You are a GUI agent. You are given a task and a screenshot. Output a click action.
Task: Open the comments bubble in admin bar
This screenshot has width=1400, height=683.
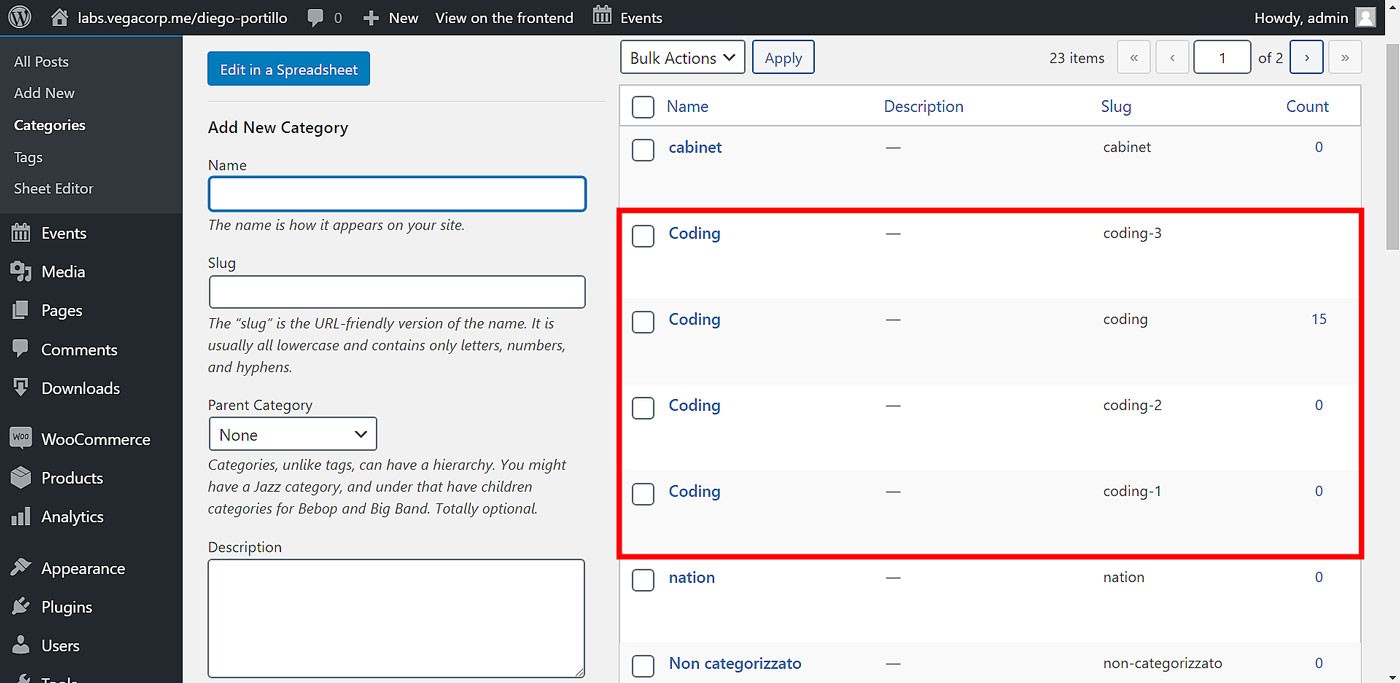point(315,16)
